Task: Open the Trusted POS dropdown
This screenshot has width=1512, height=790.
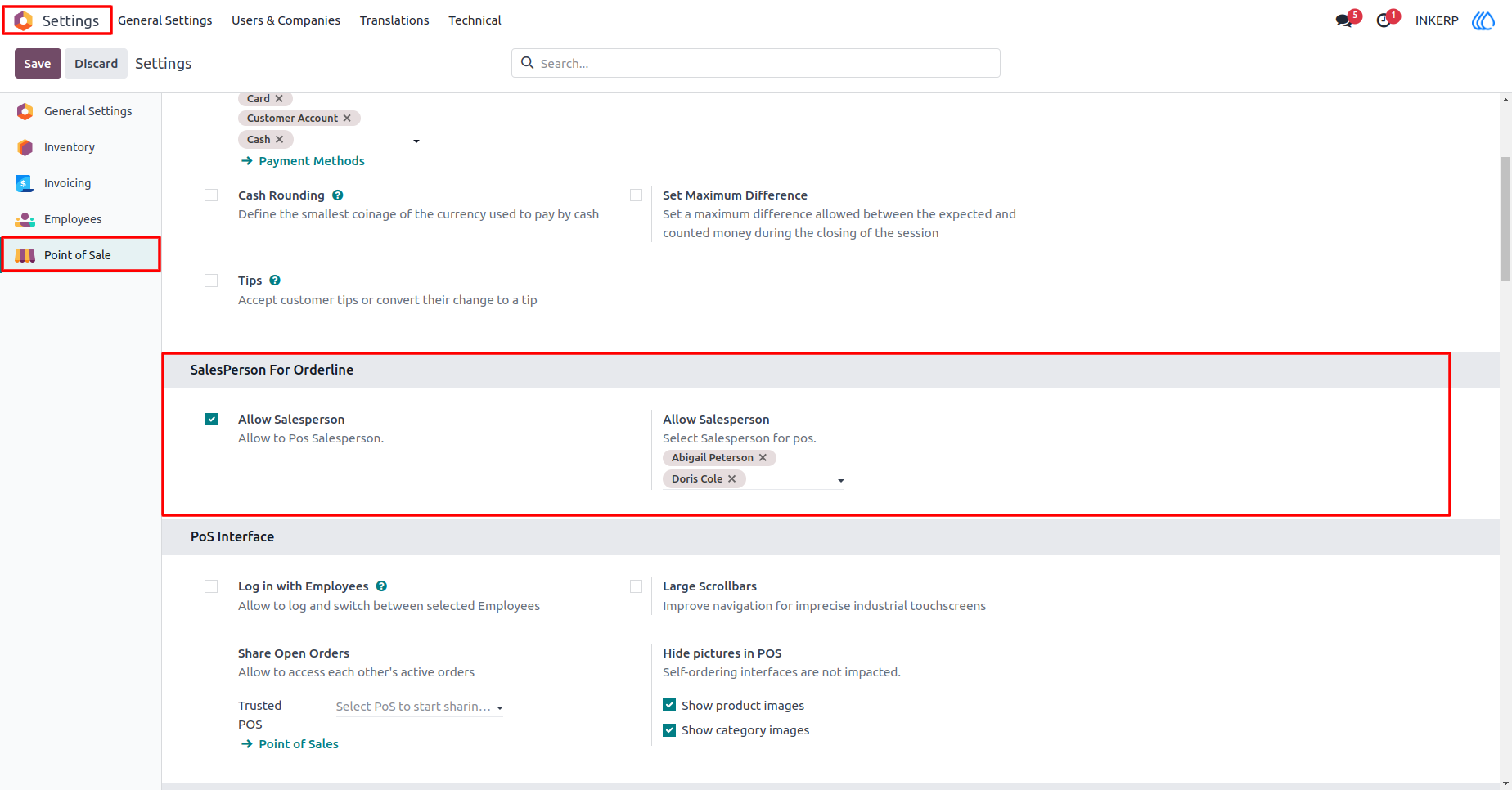Action: [x=419, y=707]
